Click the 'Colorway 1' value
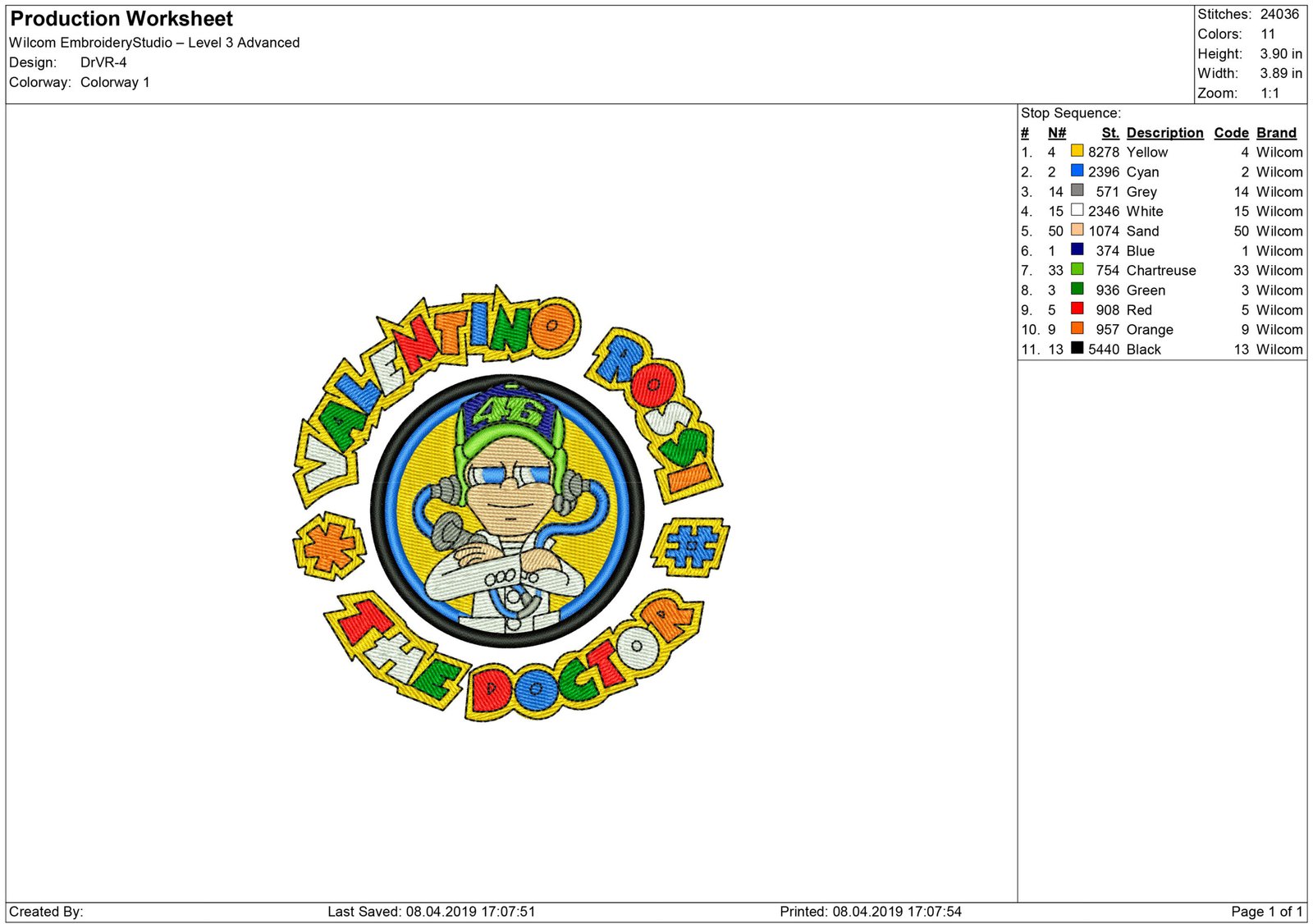The image size is (1313, 924). tap(115, 82)
